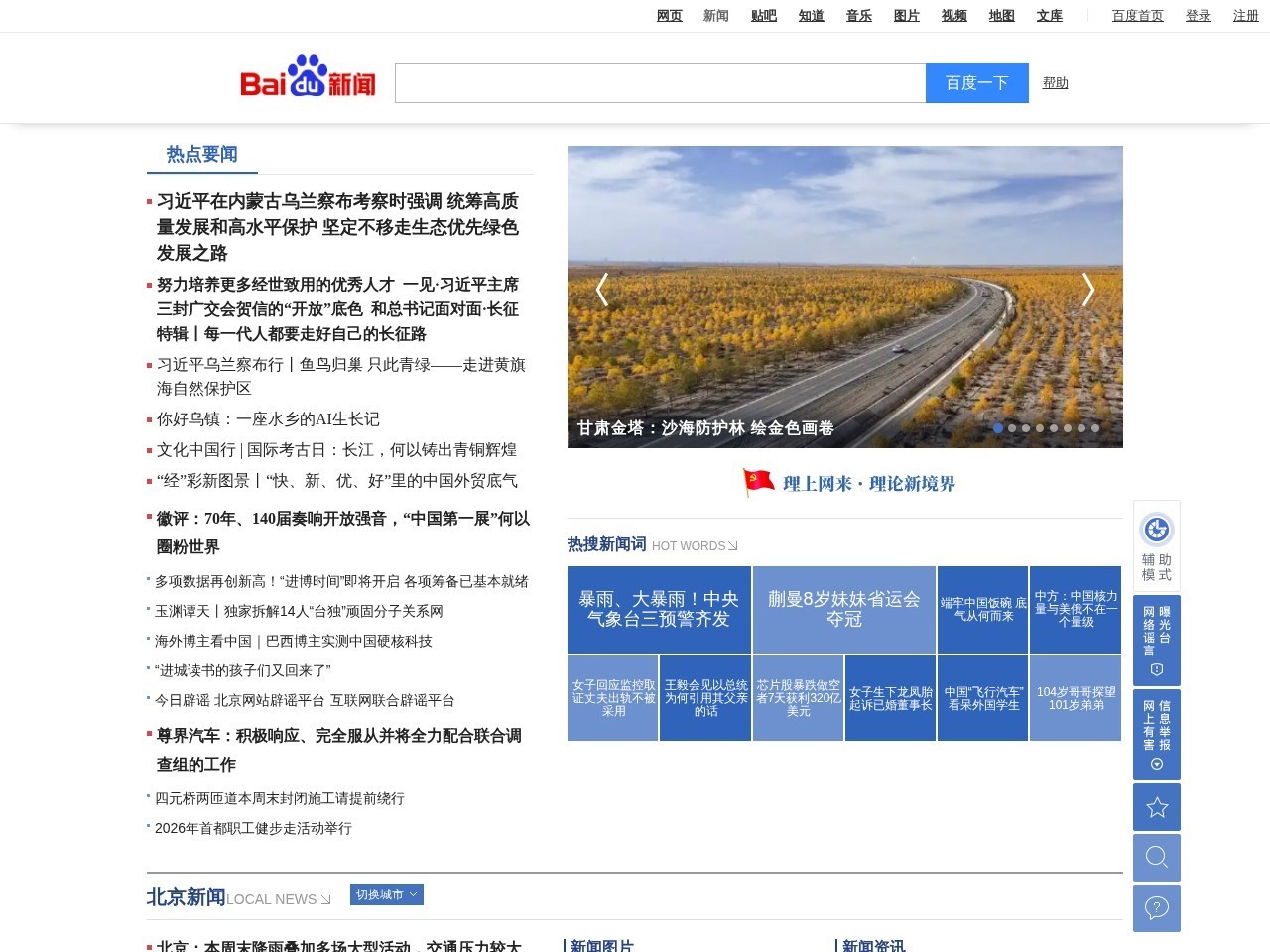Viewport: 1270px width, 952px height.
Task: Click the LOCAL NEWS arrow link
Action: pyautogui.click(x=279, y=899)
